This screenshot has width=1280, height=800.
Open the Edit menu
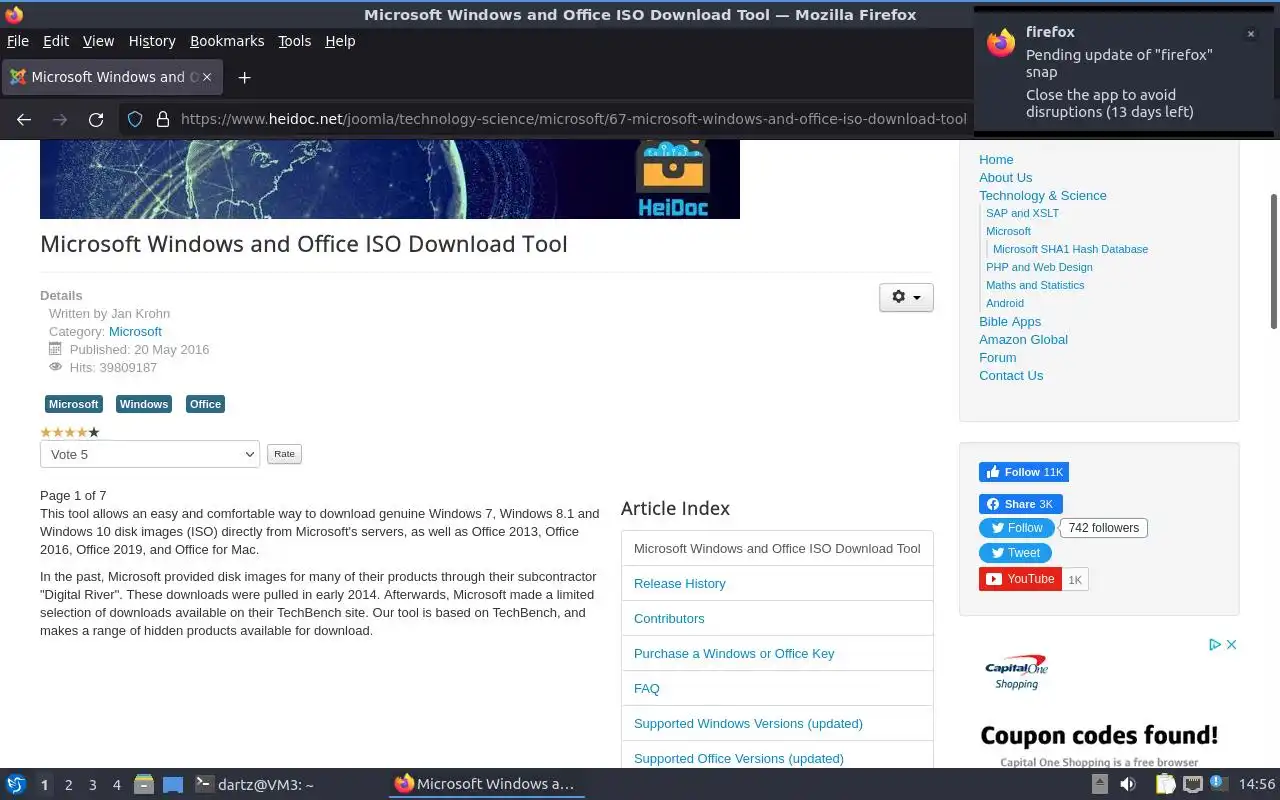pos(56,41)
